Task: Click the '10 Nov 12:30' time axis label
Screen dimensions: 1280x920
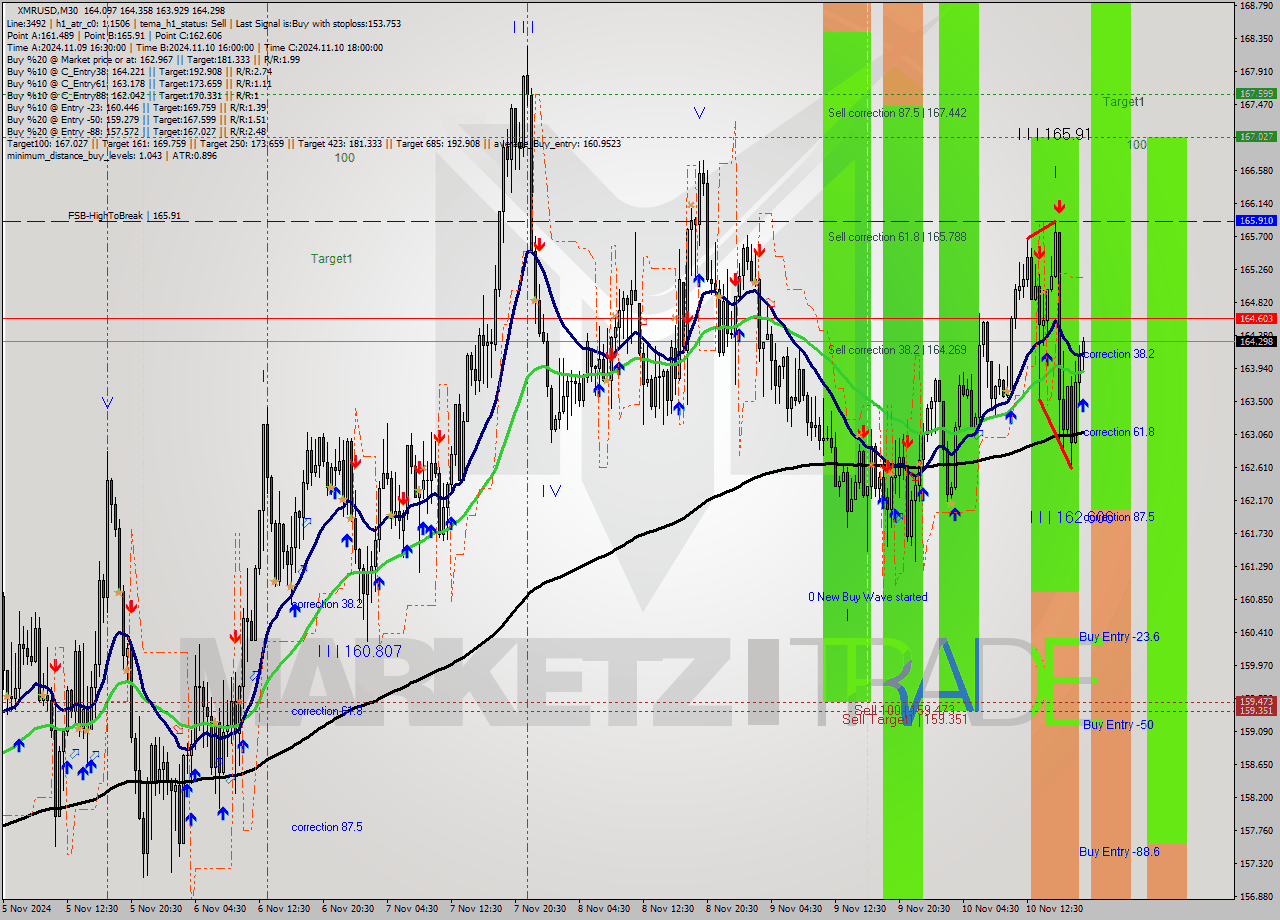Action: coord(1056,909)
